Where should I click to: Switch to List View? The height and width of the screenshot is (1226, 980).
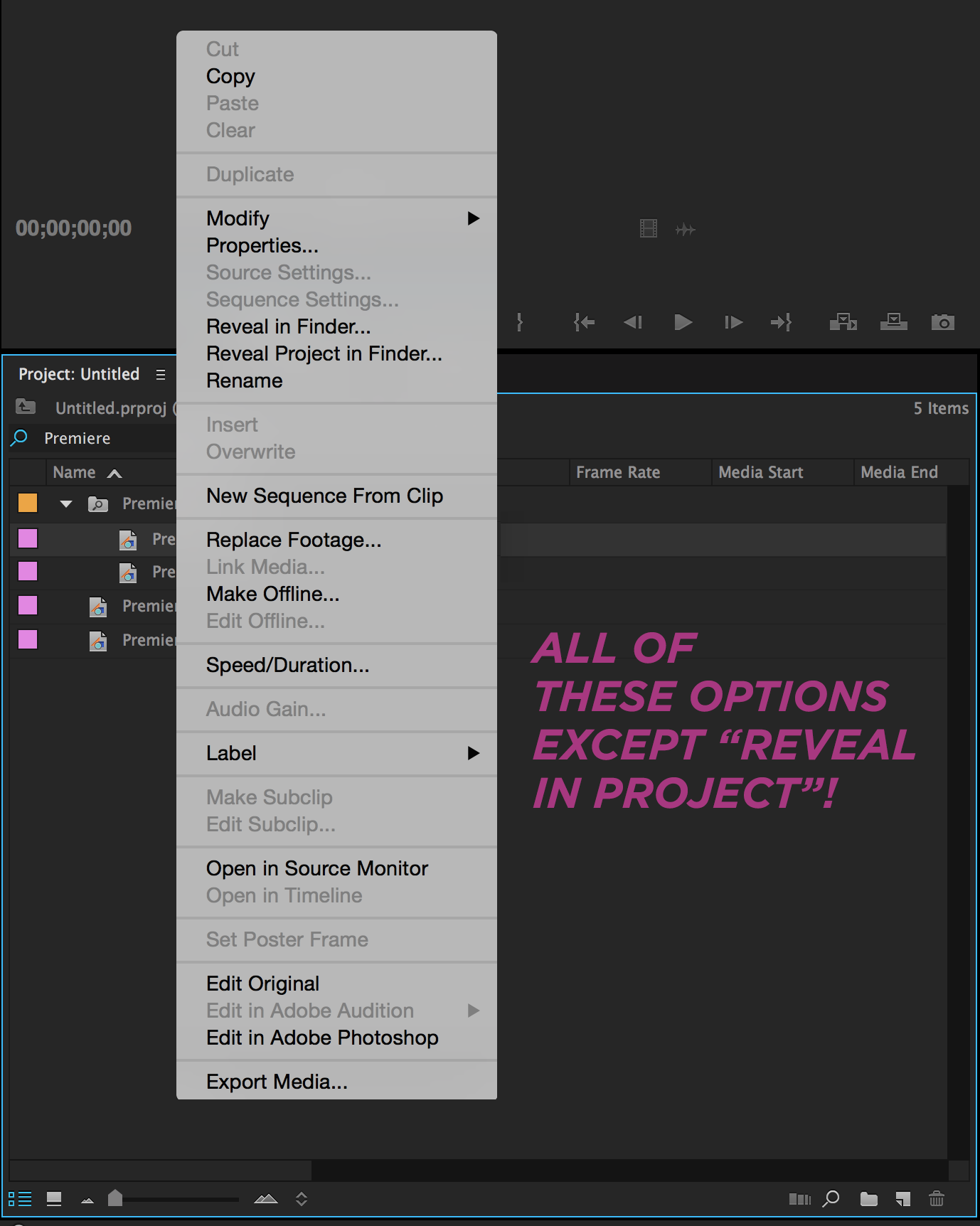point(20,1199)
